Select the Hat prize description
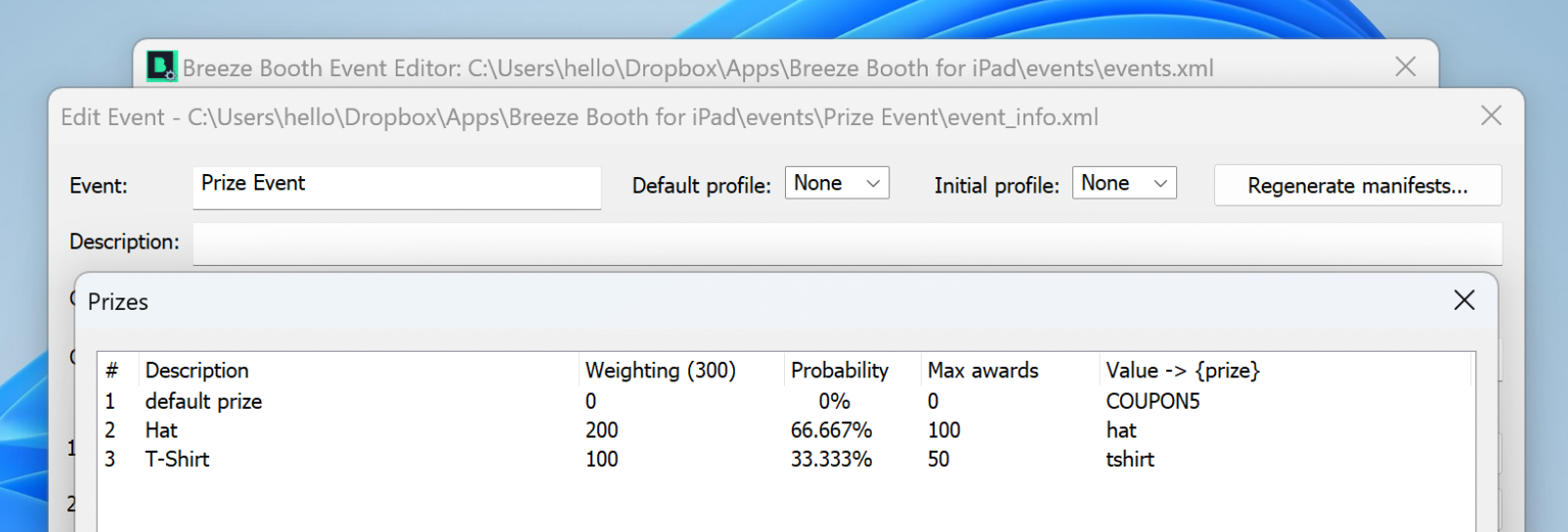The width and height of the screenshot is (1568, 532). coord(161,430)
